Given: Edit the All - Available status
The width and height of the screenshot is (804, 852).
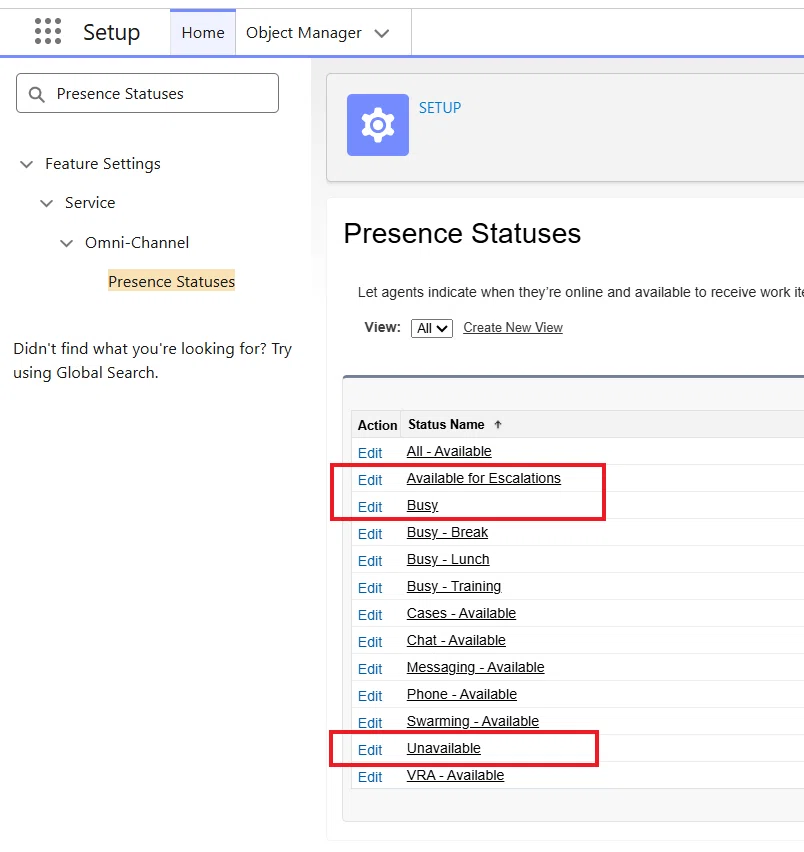Looking at the screenshot, I should pyautogui.click(x=370, y=453).
